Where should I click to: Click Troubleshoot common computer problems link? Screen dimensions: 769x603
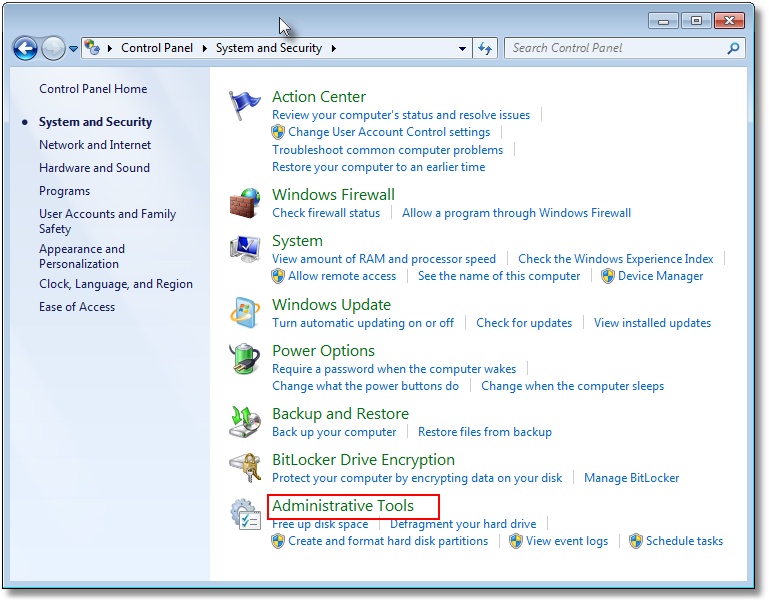click(387, 150)
